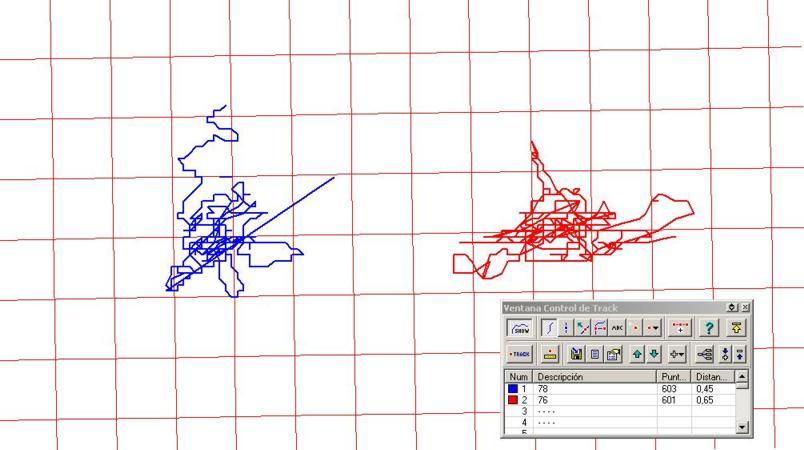
Task: Click the pin dropdown in Track window title
Action: (732, 308)
